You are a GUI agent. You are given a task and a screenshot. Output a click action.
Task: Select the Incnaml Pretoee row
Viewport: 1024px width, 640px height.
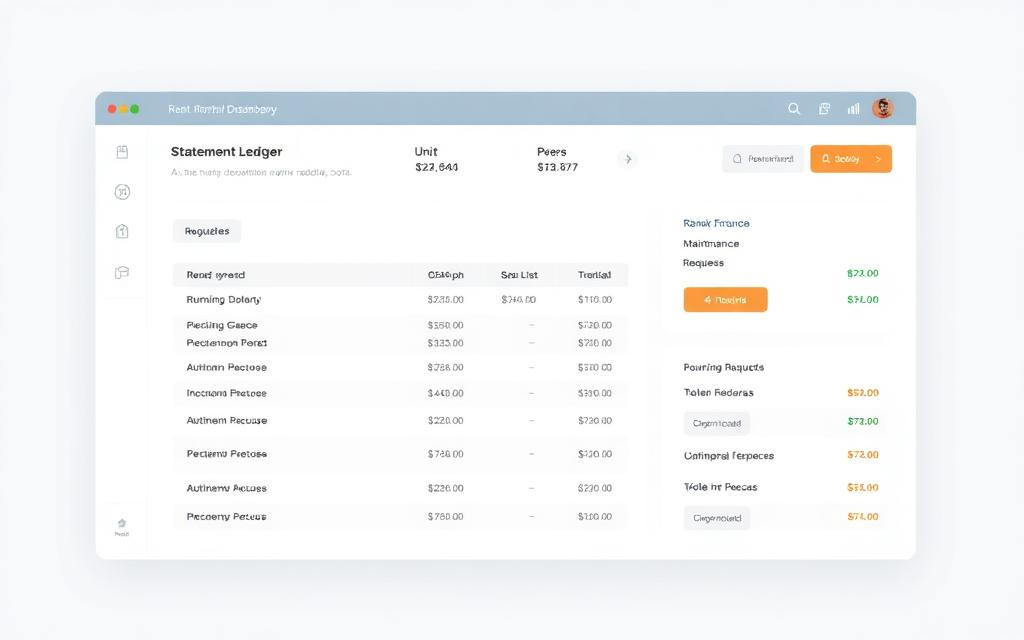400,393
